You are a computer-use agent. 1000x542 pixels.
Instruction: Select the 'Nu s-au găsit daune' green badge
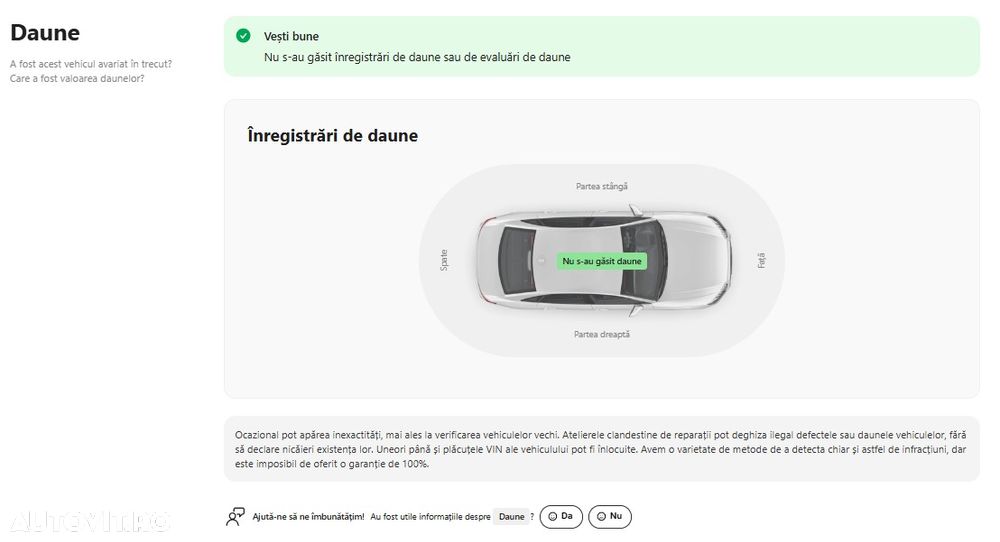click(602, 261)
